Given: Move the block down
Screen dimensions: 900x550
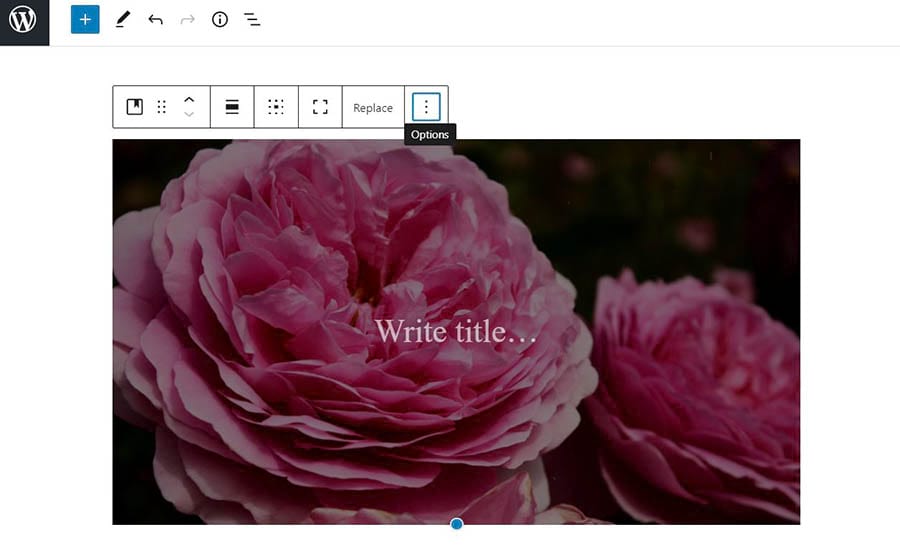Looking at the screenshot, I should (x=189, y=115).
